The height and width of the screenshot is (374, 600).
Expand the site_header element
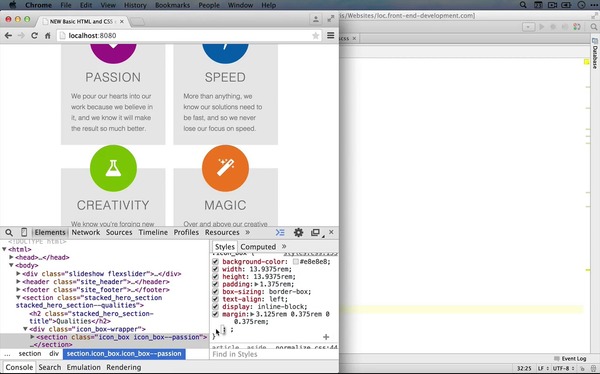pyautogui.click(x=18, y=282)
